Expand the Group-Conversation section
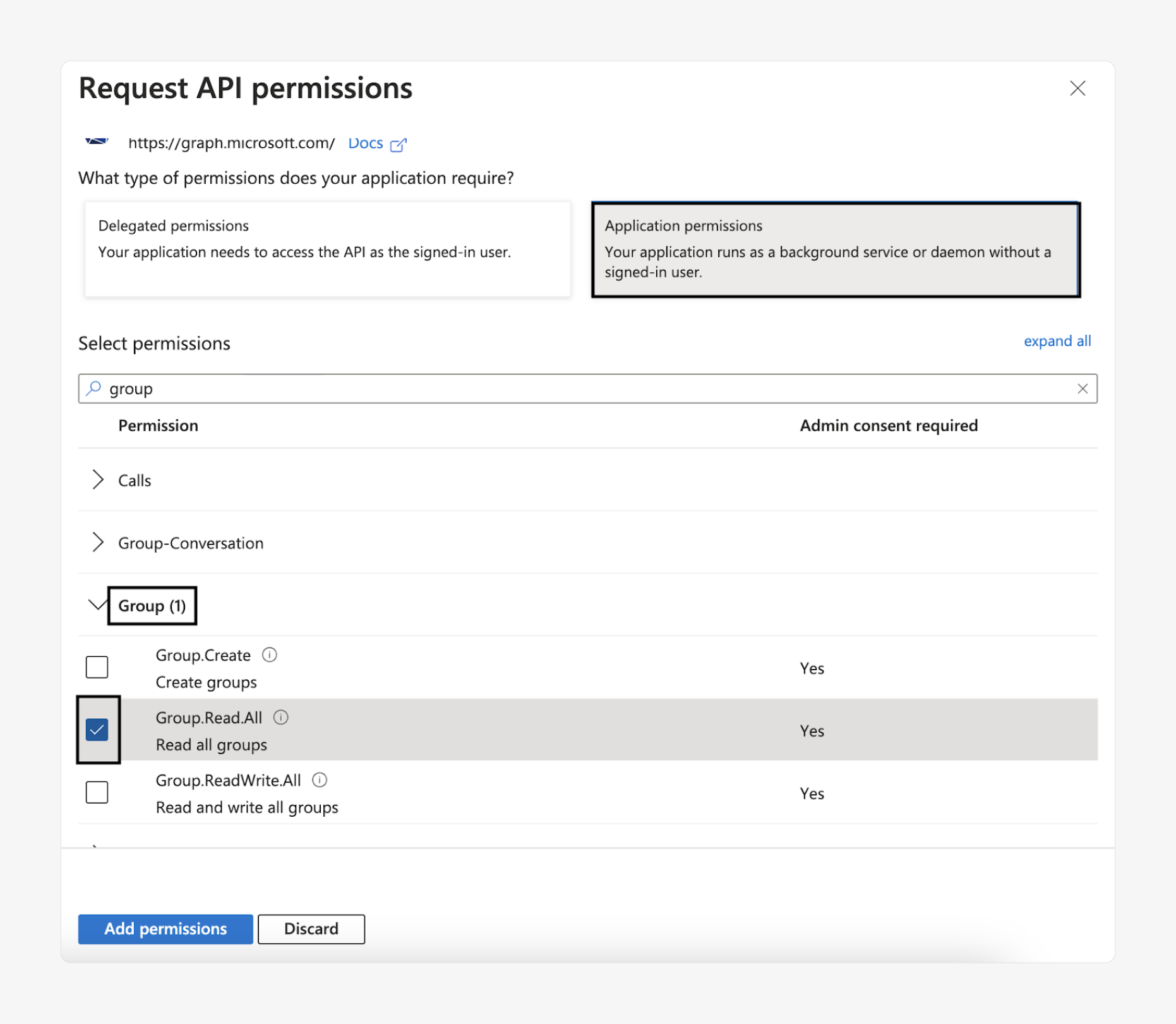This screenshot has height=1024, width=1176. tap(98, 543)
